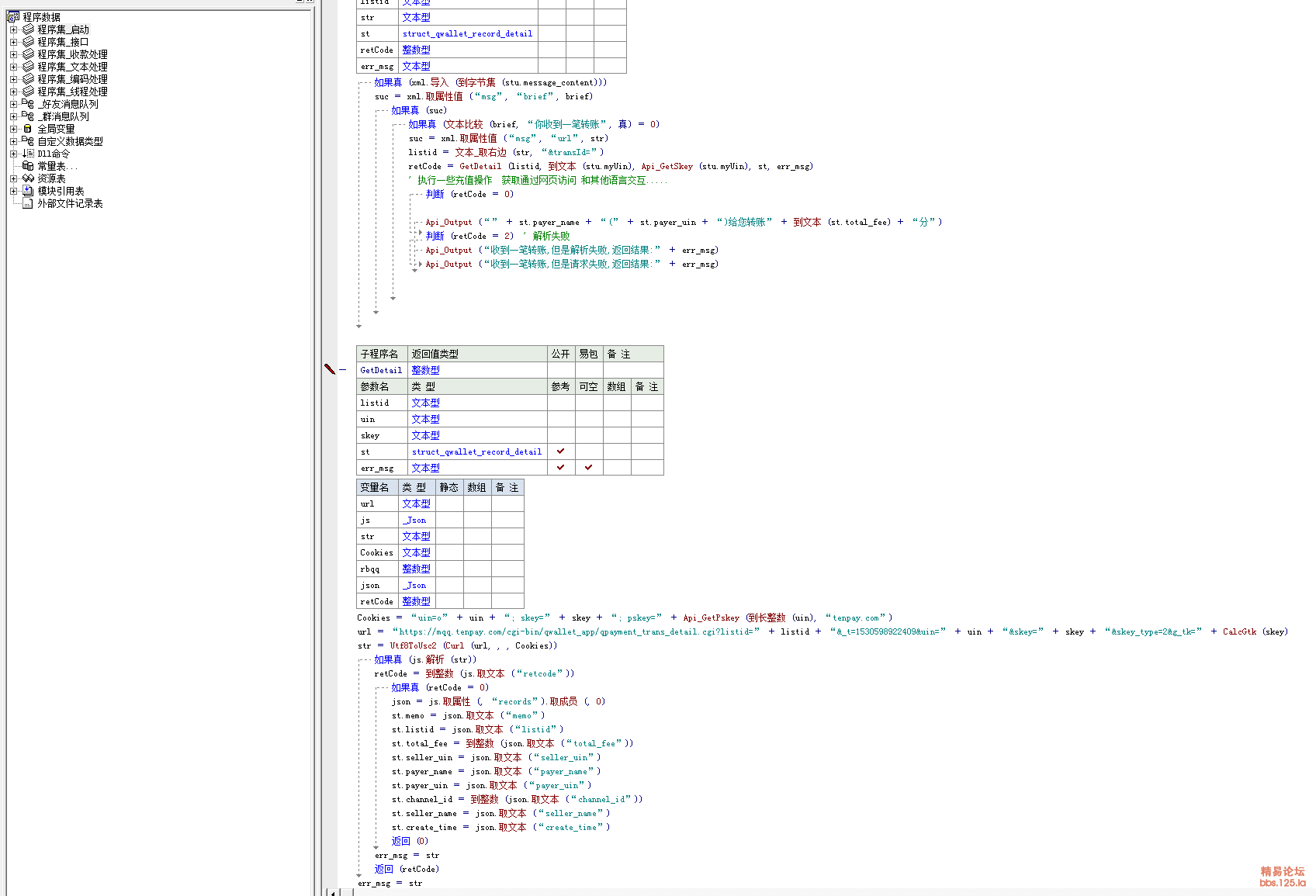1316x896 pixels.
Task: Collapse the GetDetail subroutine block
Action: 342,370
